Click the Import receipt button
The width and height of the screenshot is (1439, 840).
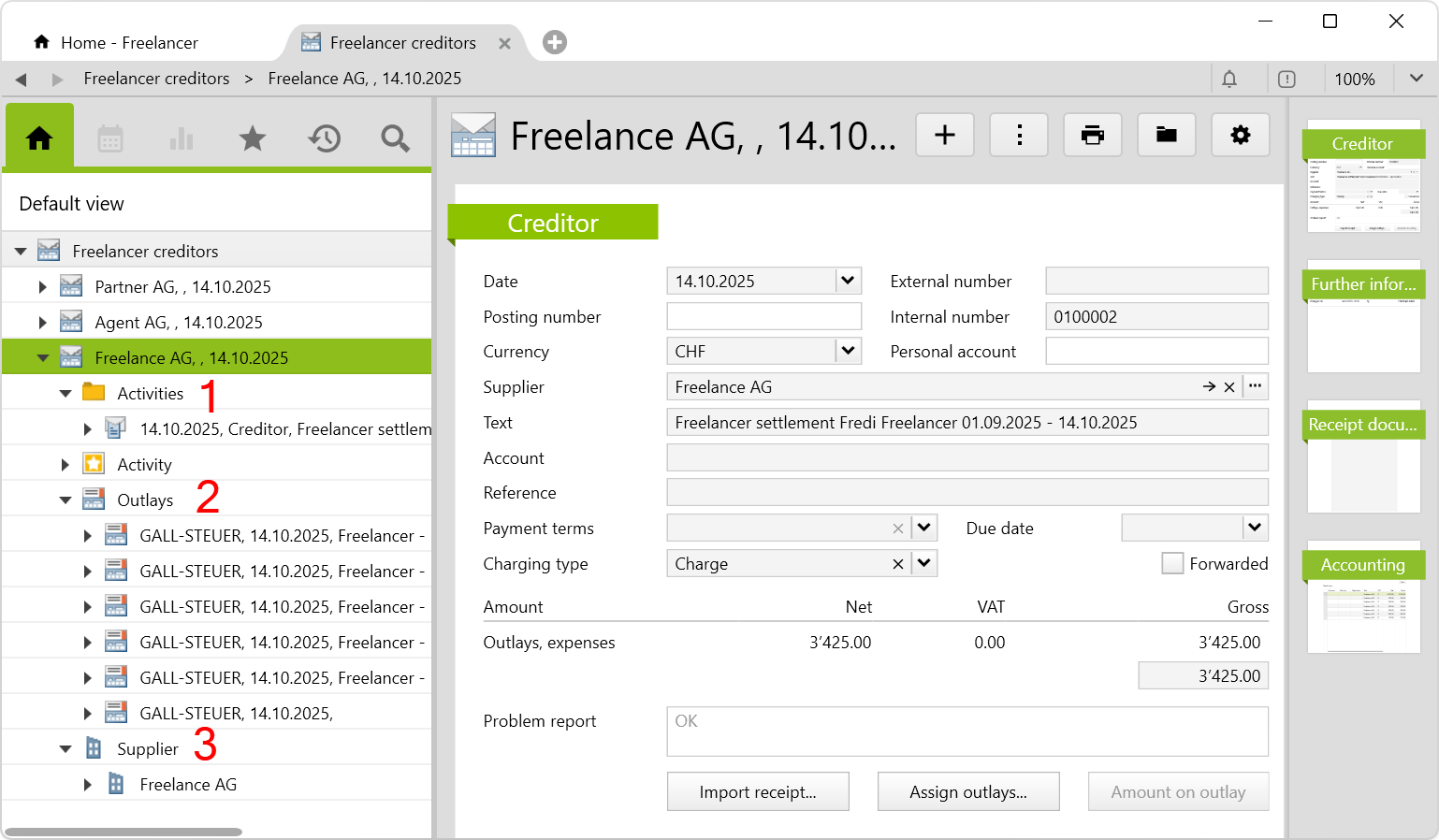click(x=757, y=792)
